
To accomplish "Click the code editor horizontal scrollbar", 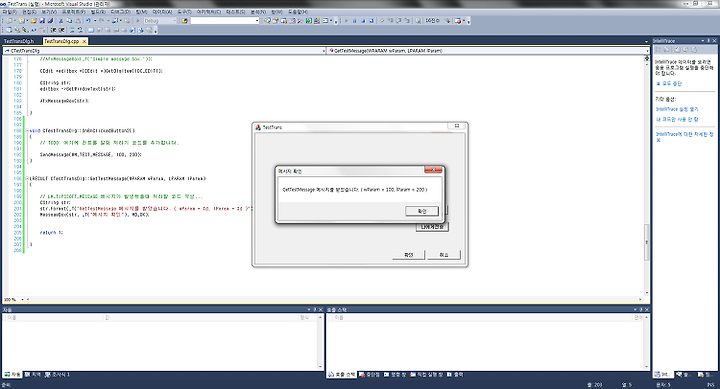I will [333, 299].
